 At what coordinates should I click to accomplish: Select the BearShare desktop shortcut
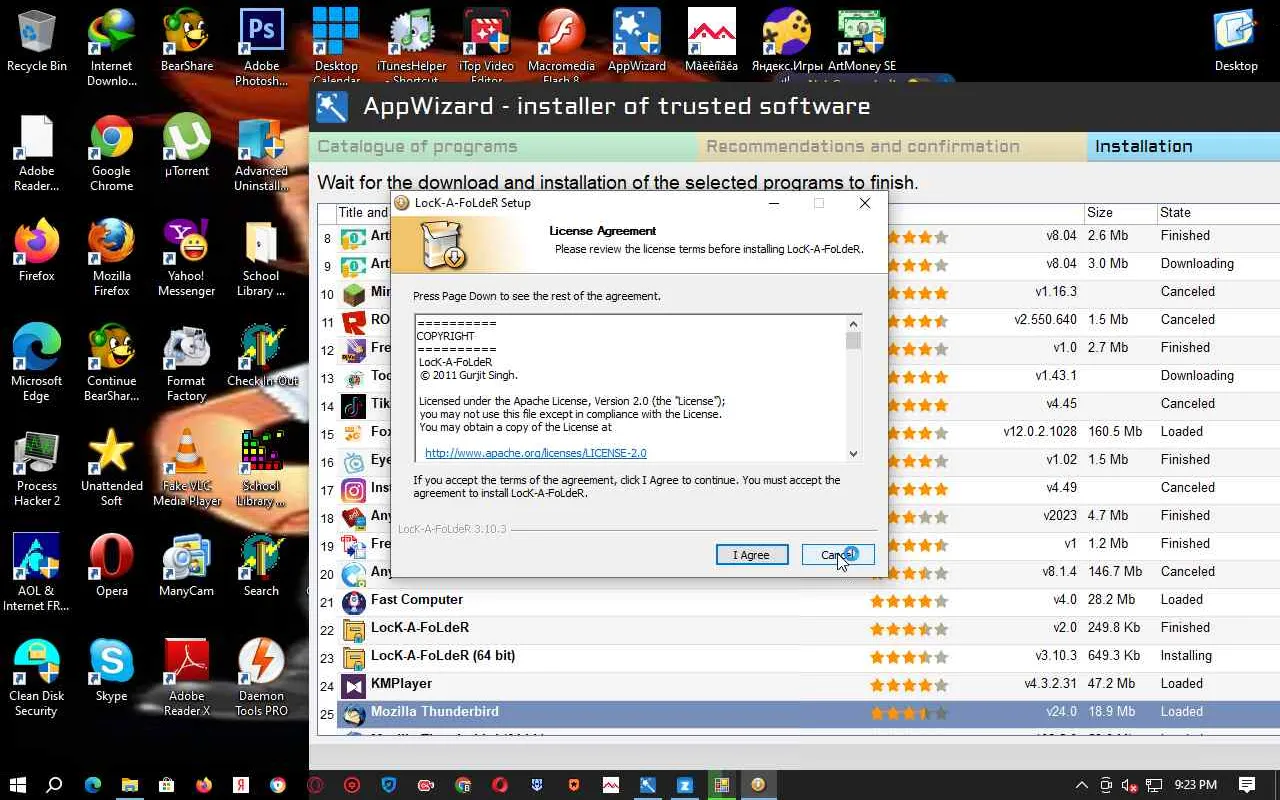click(x=187, y=40)
